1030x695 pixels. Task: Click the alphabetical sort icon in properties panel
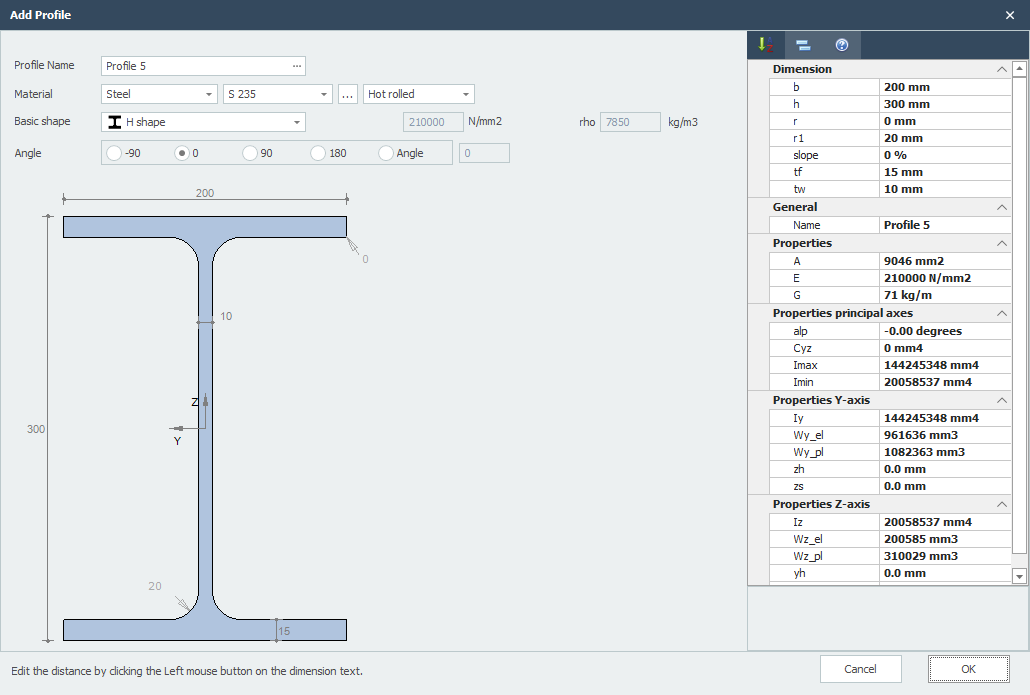(x=765, y=45)
